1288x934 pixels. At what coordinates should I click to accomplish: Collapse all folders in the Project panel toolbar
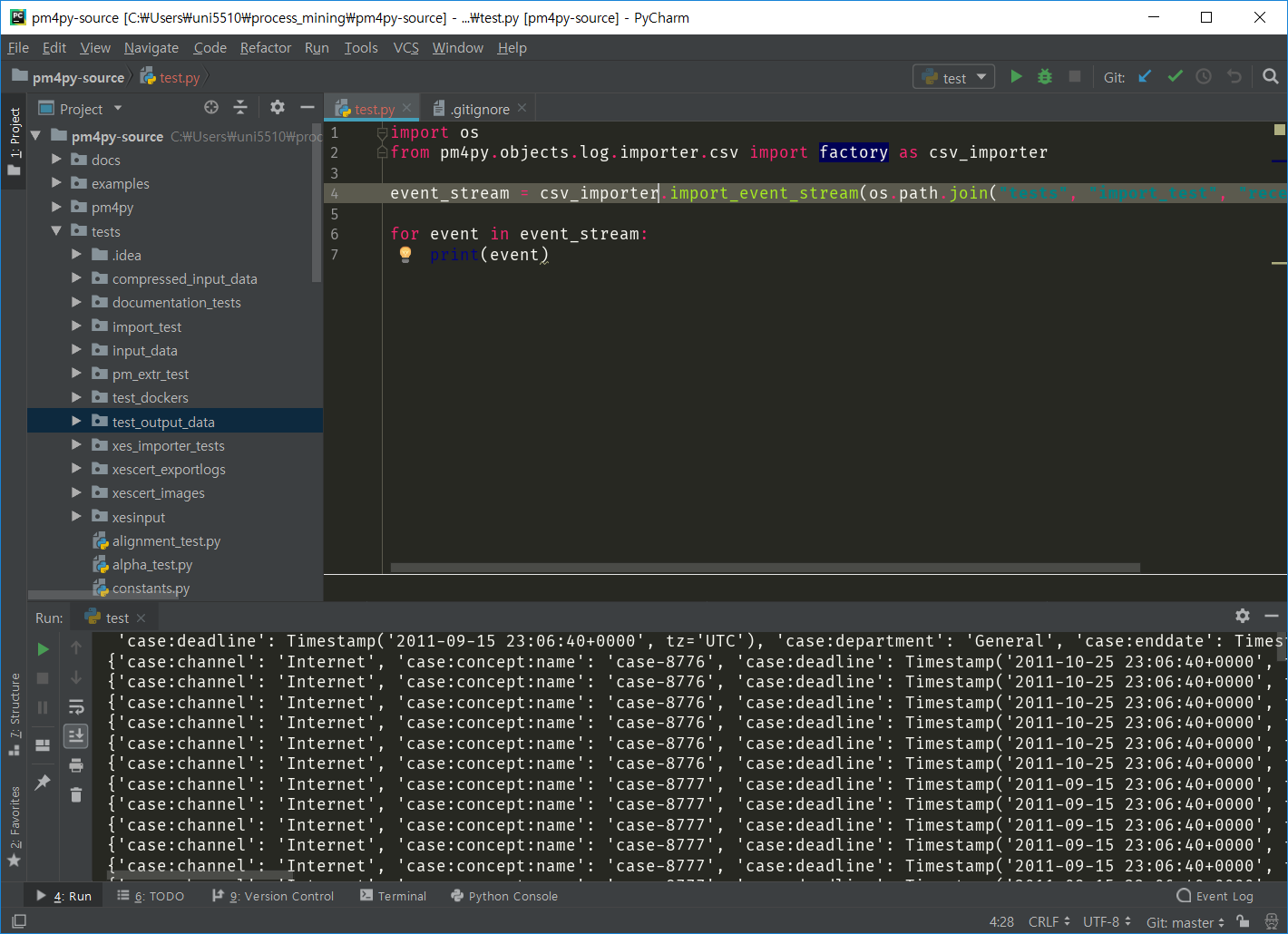point(240,108)
